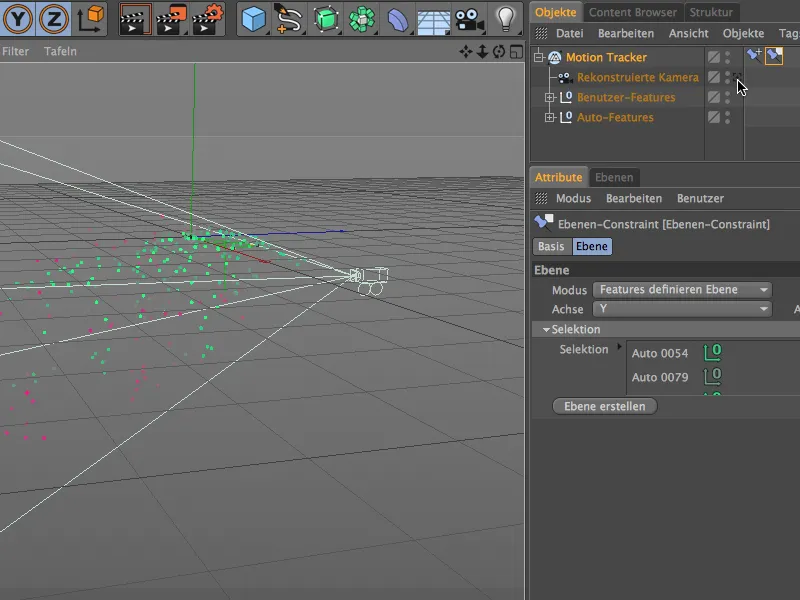
Task: Click the reconstructed camera in the viewport
Action: coord(369,280)
